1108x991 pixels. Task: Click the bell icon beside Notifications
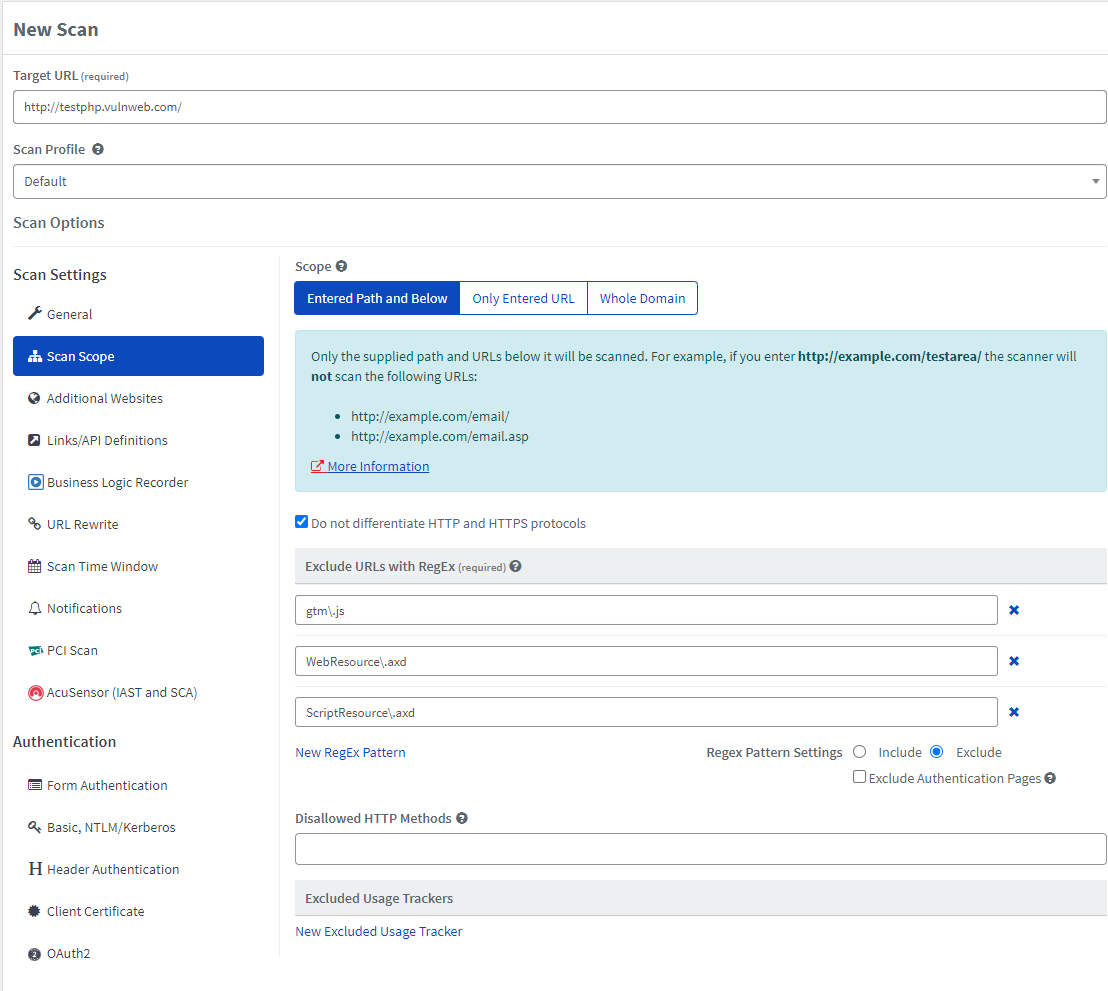(34, 608)
